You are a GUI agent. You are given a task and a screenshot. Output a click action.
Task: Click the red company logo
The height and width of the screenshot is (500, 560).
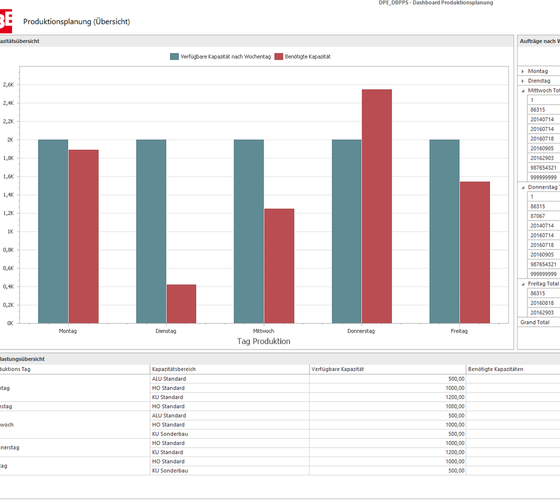coord(6,21)
